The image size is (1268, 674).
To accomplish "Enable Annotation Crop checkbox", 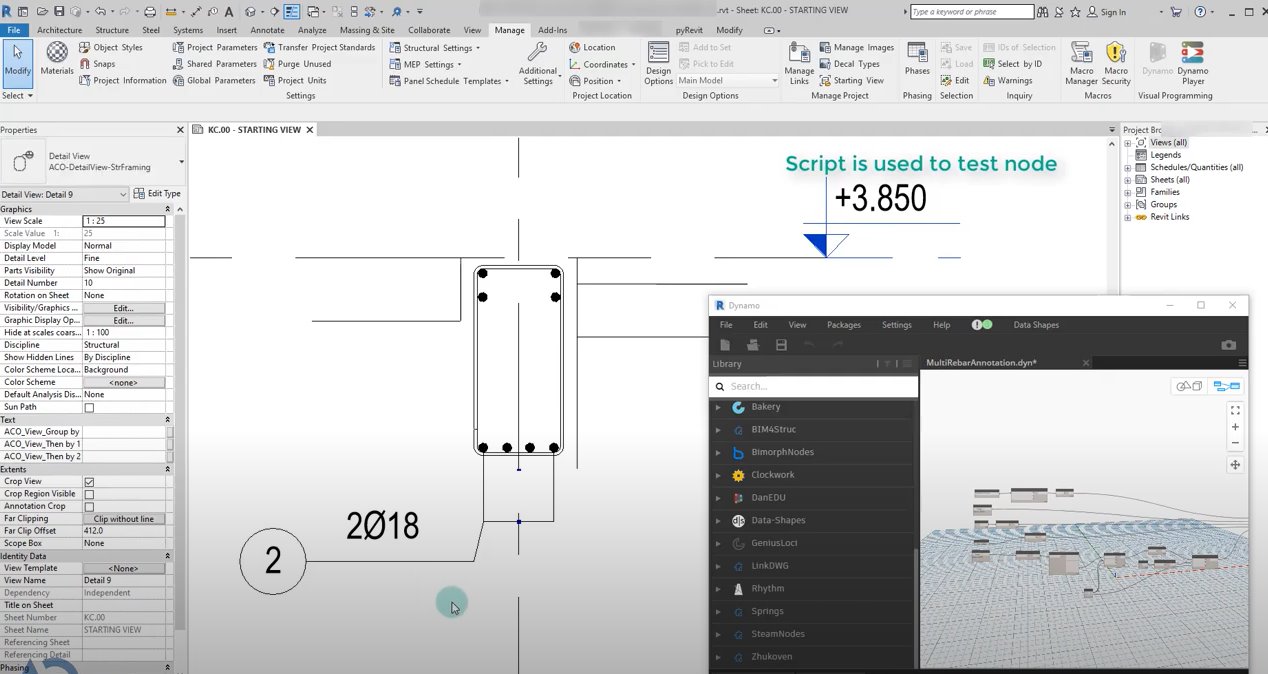I will point(89,507).
